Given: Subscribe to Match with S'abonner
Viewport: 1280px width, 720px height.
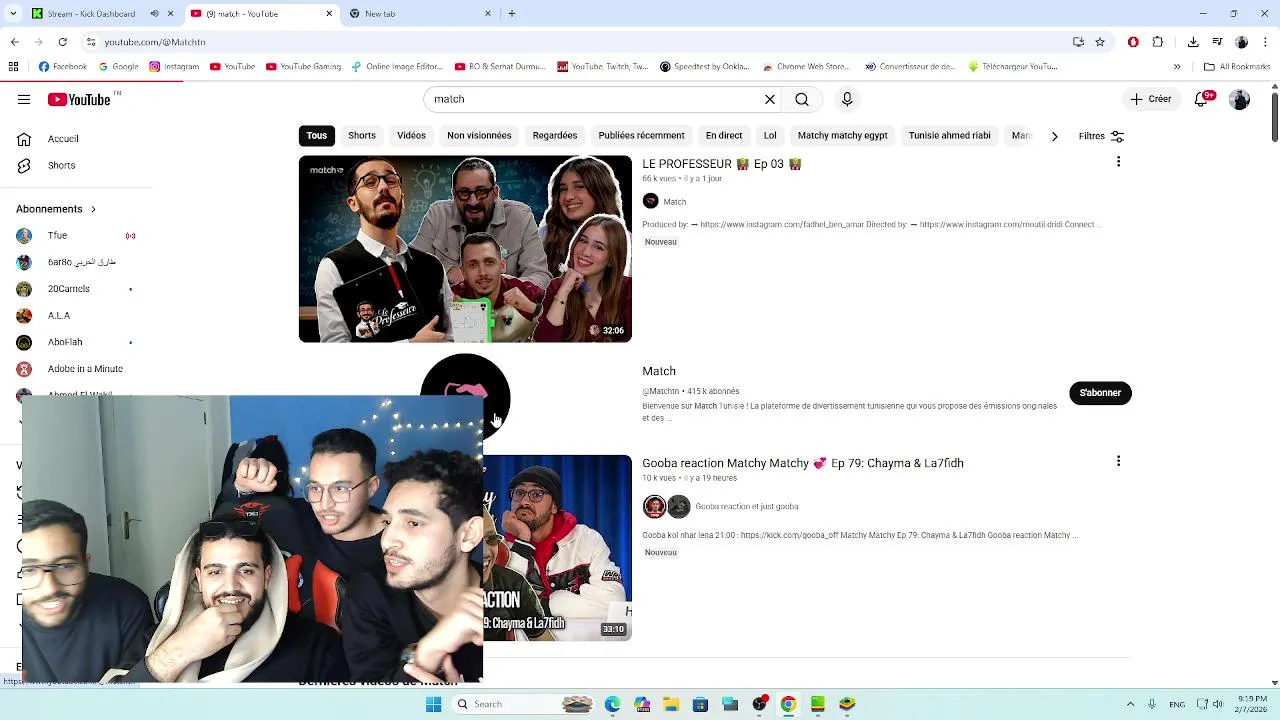Looking at the screenshot, I should (x=1100, y=393).
